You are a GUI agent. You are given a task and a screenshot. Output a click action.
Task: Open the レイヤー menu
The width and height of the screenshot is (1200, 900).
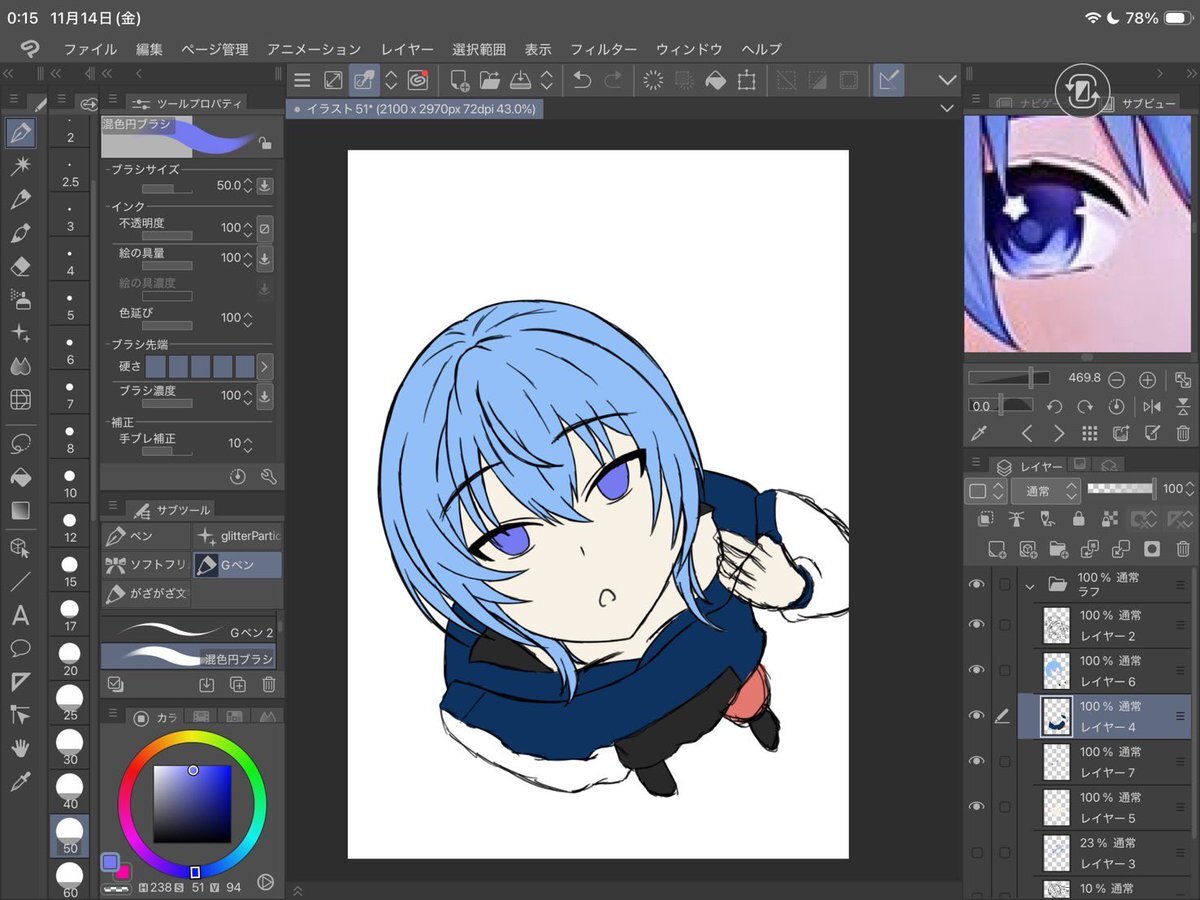tap(407, 49)
